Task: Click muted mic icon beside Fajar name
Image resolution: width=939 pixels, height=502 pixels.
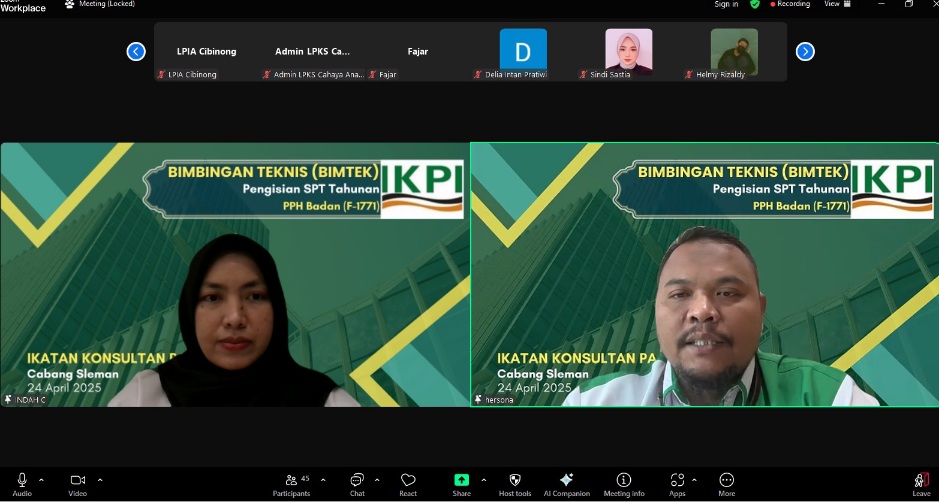Action: coord(372,75)
